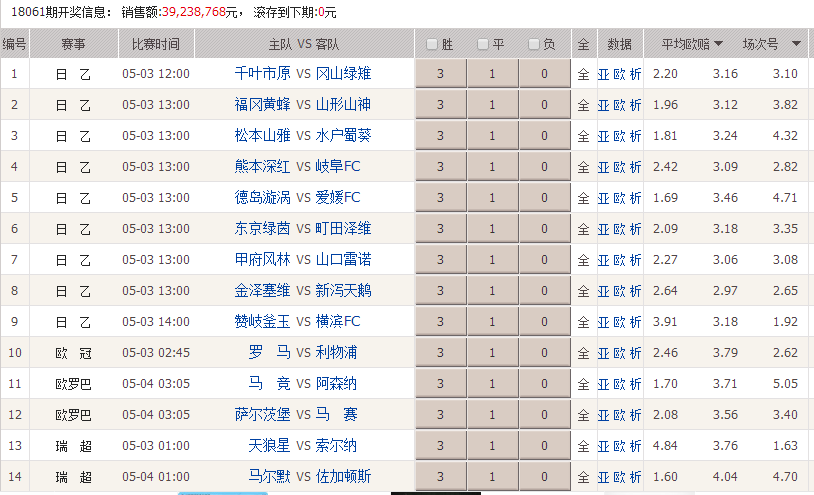The image size is (814, 495).
Task: Select league label 欧罗巴 in row 11
Action: [73, 384]
